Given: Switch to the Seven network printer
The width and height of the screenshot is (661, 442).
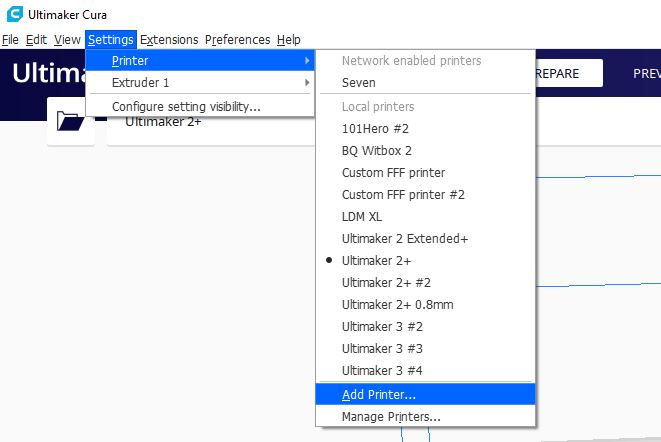Looking at the screenshot, I should pyautogui.click(x=359, y=83).
